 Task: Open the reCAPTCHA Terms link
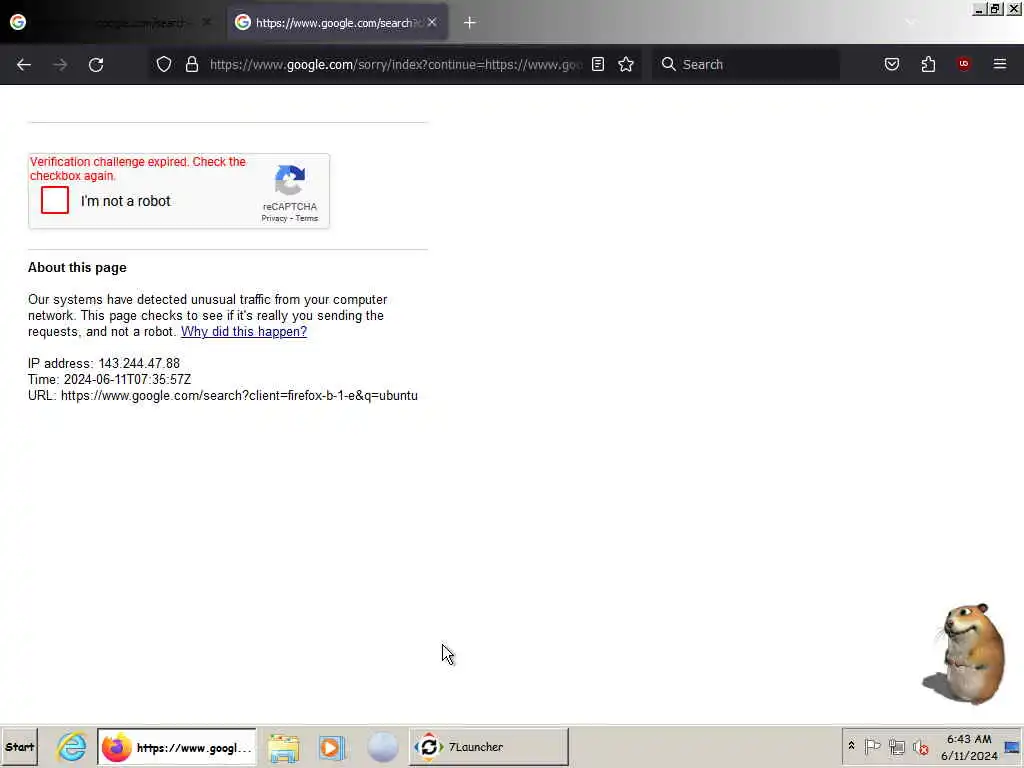pyautogui.click(x=306, y=219)
